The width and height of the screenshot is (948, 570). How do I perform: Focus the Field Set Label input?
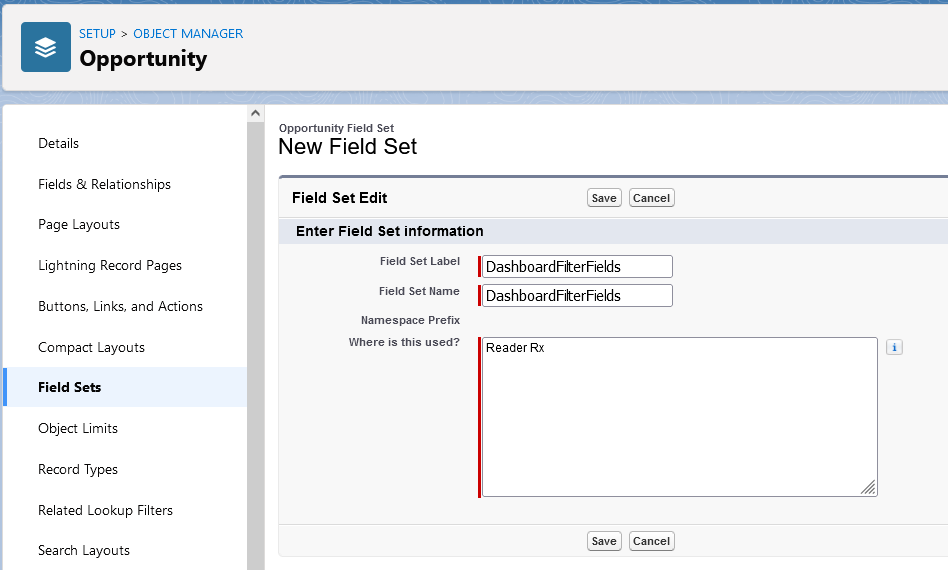tap(577, 267)
